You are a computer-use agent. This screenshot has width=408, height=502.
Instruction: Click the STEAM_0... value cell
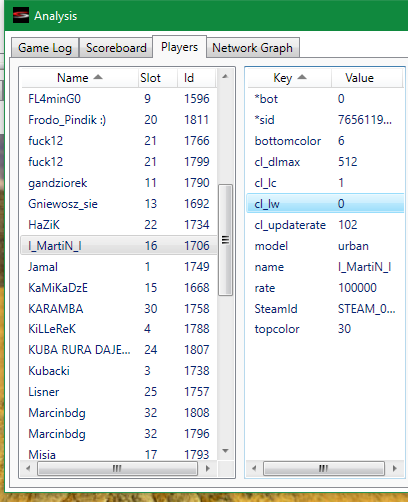[367, 309]
